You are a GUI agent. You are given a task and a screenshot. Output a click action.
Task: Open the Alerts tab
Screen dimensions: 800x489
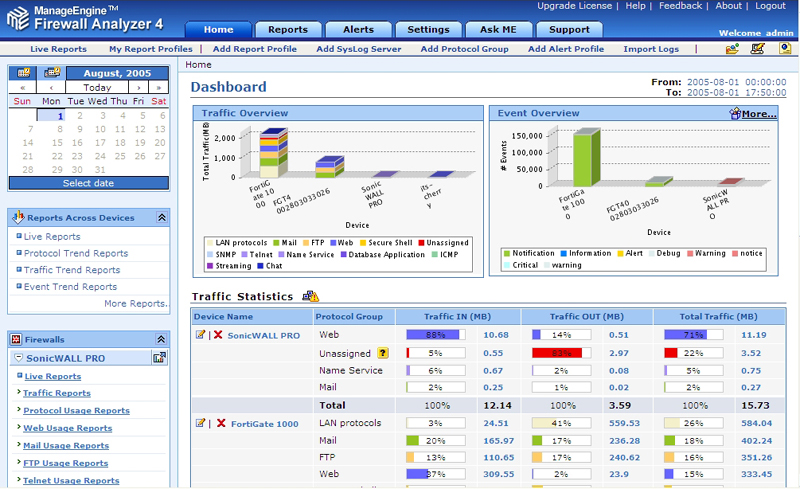(x=358, y=30)
